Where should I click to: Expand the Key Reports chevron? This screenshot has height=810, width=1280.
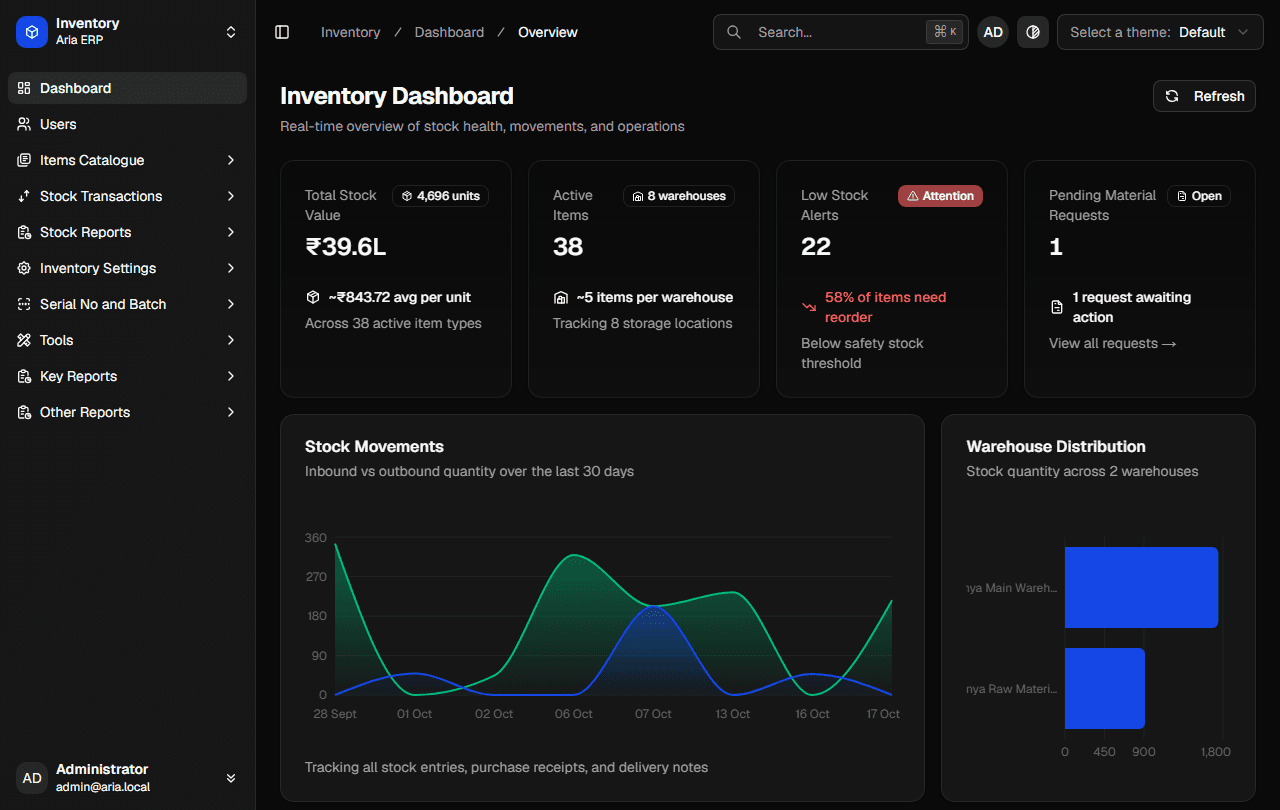[x=231, y=376]
